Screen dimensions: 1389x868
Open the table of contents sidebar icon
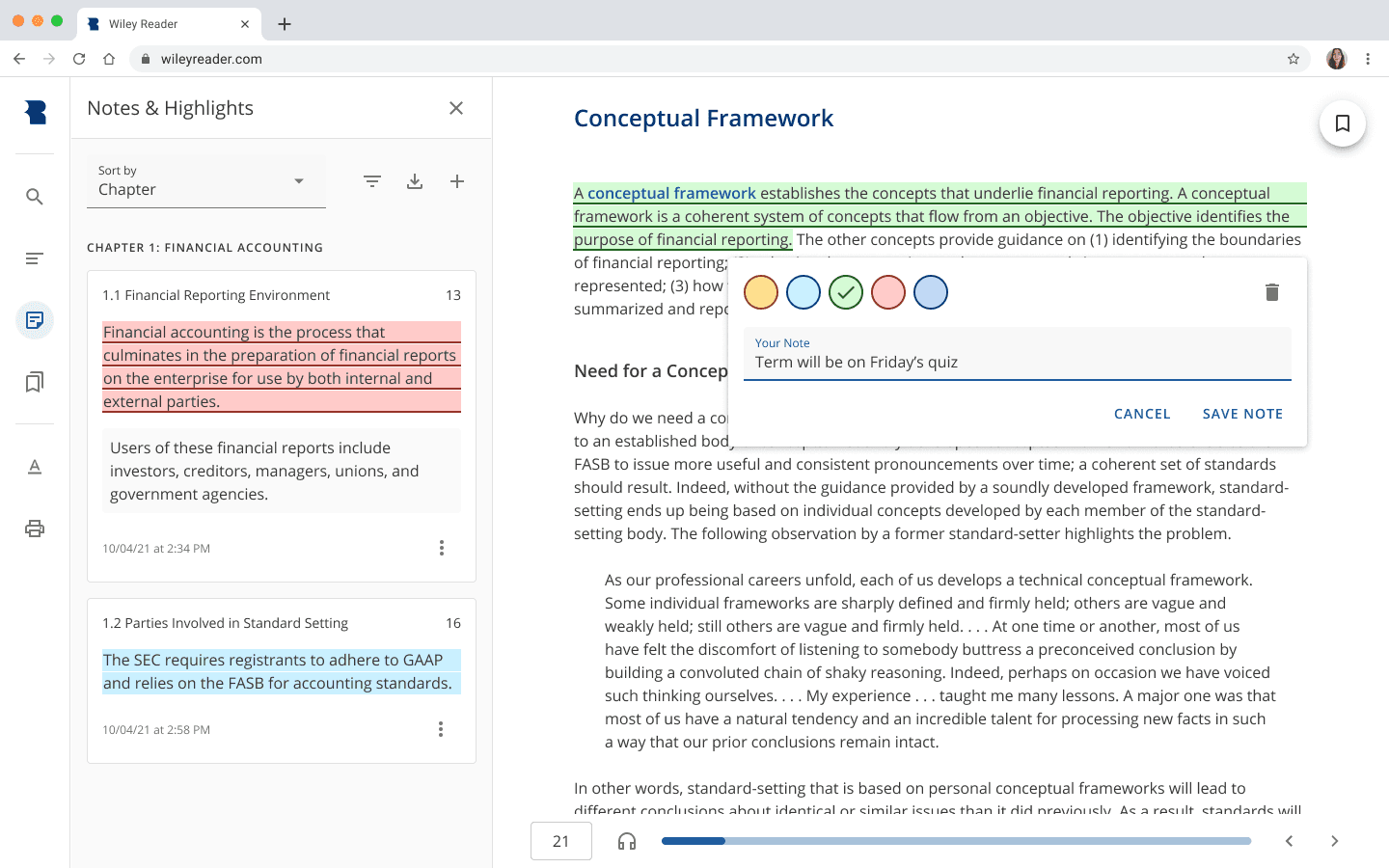35,258
